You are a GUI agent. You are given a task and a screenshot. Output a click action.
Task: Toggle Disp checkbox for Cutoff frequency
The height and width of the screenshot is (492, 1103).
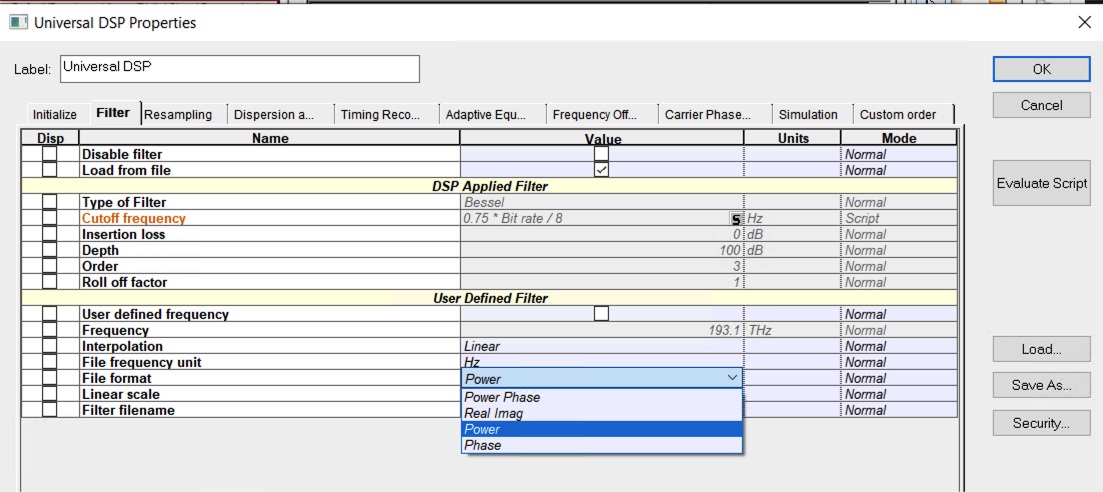click(49, 218)
